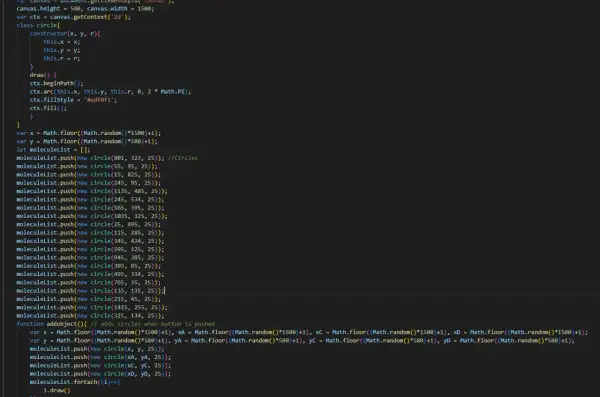Viewport: 600px width, 397px height.
Task: Click the push line 'circle(135, 135, 25)'
Action: 90,291
